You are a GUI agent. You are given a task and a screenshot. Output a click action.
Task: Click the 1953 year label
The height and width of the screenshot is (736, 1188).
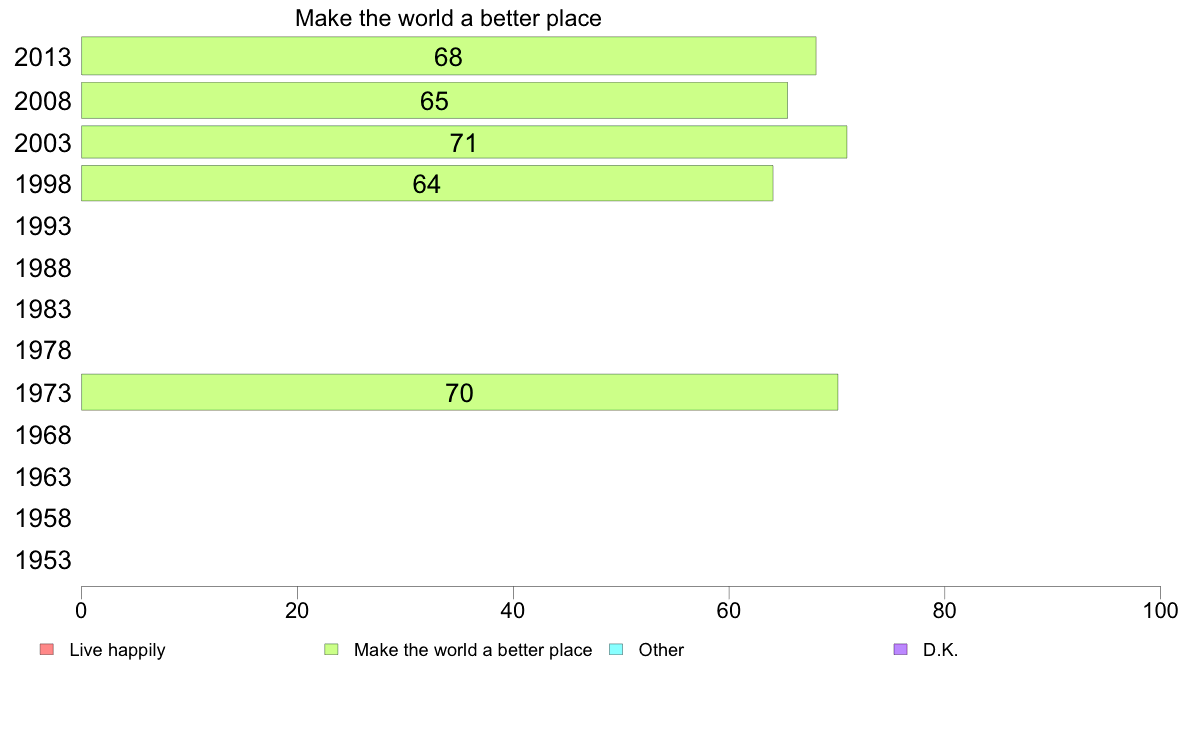click(42, 560)
